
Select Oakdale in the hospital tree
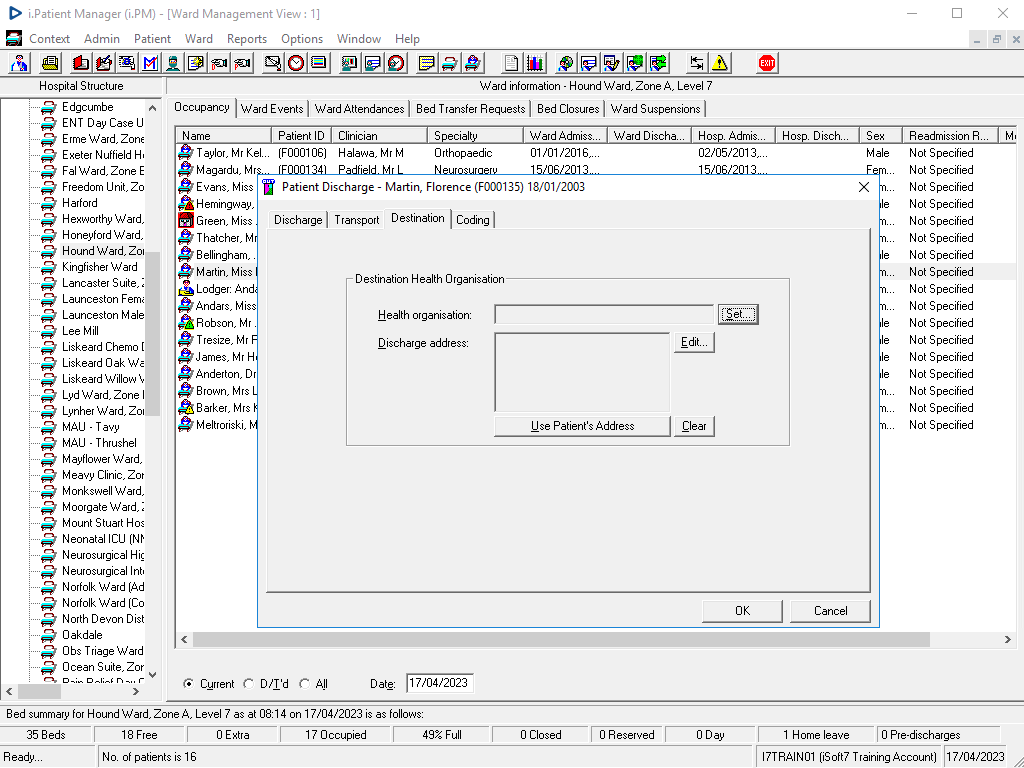[x=82, y=635]
